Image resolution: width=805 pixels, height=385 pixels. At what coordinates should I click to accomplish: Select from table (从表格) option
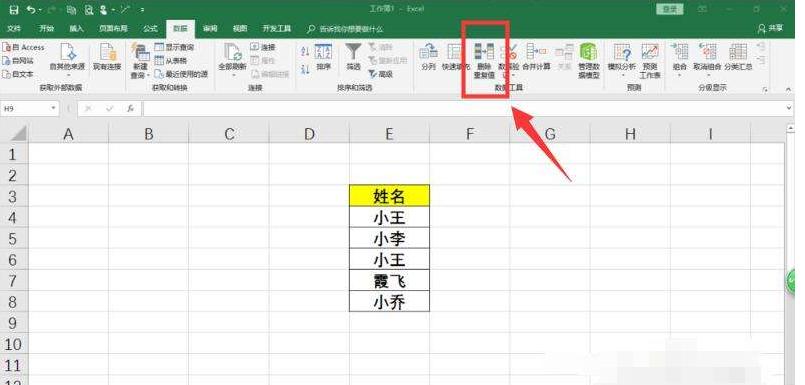[170, 61]
